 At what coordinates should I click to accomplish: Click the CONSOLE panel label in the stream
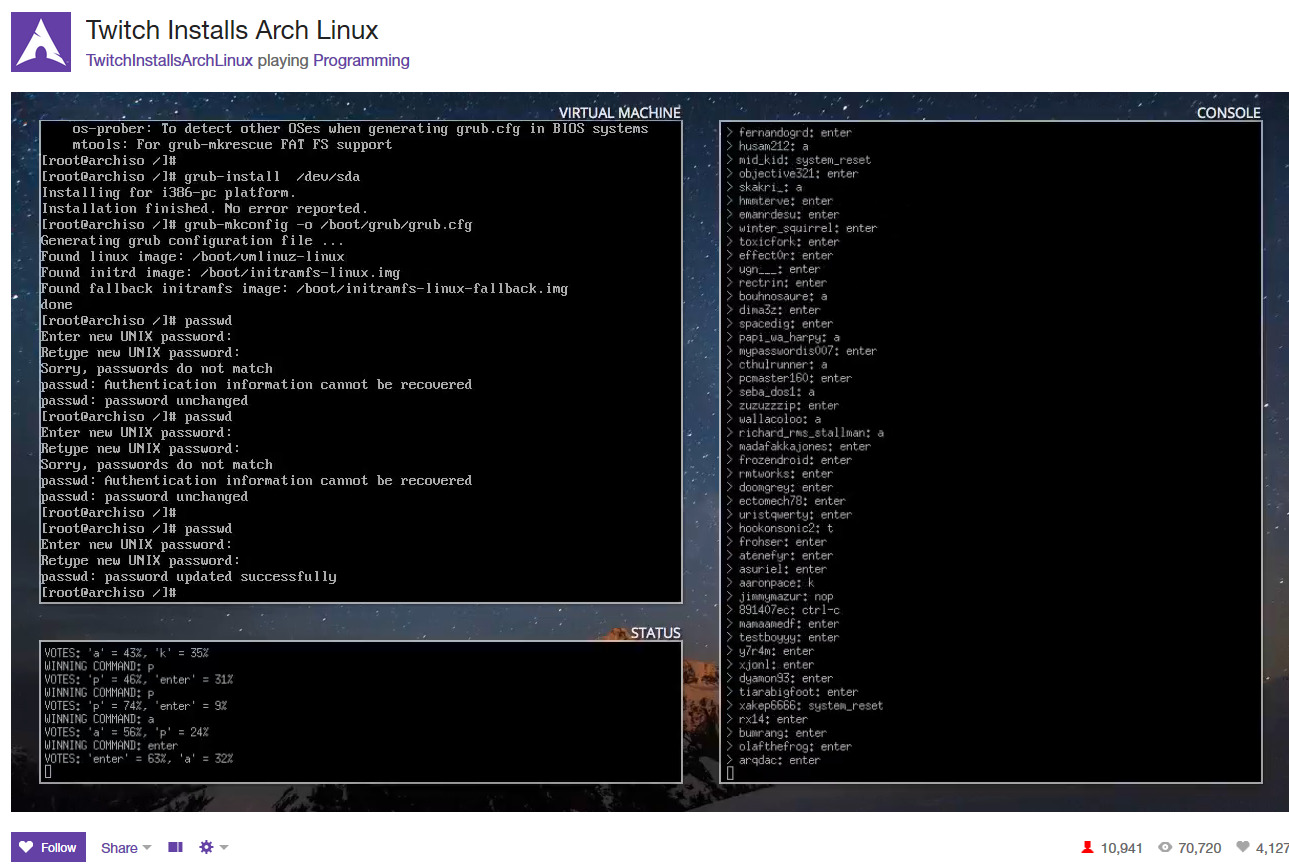[1228, 113]
